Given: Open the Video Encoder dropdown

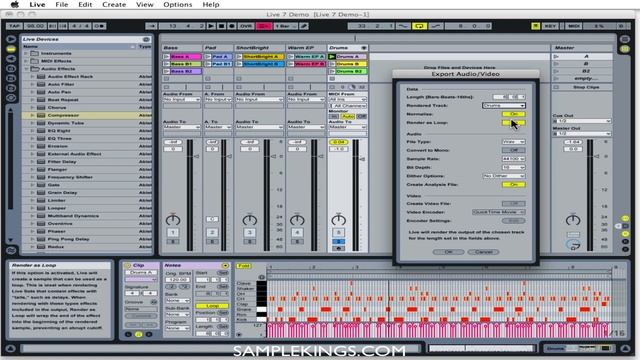Looking at the screenshot, I should pos(498,212).
